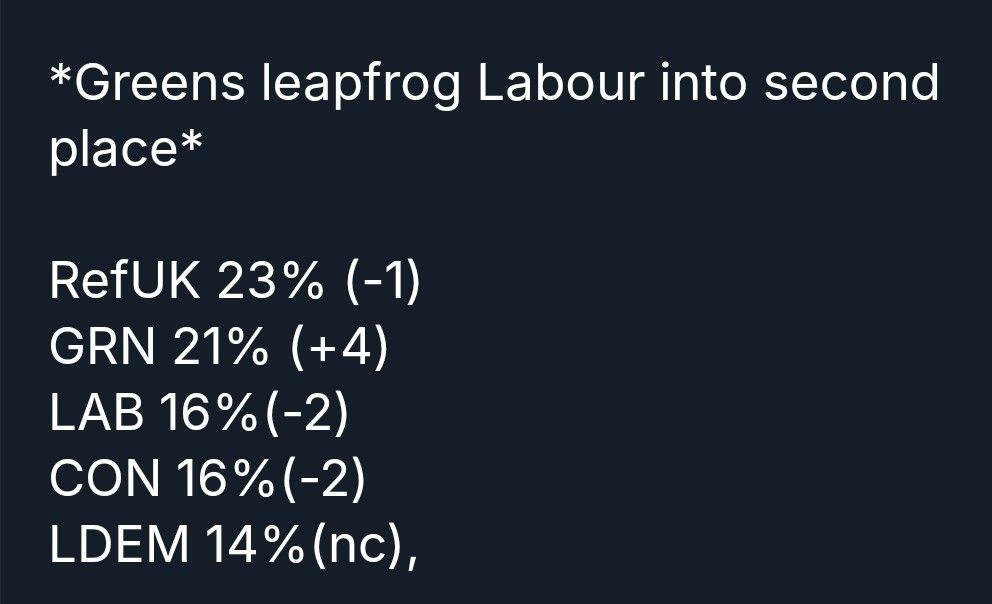Select the word "second" in the headline

(x=851, y=85)
